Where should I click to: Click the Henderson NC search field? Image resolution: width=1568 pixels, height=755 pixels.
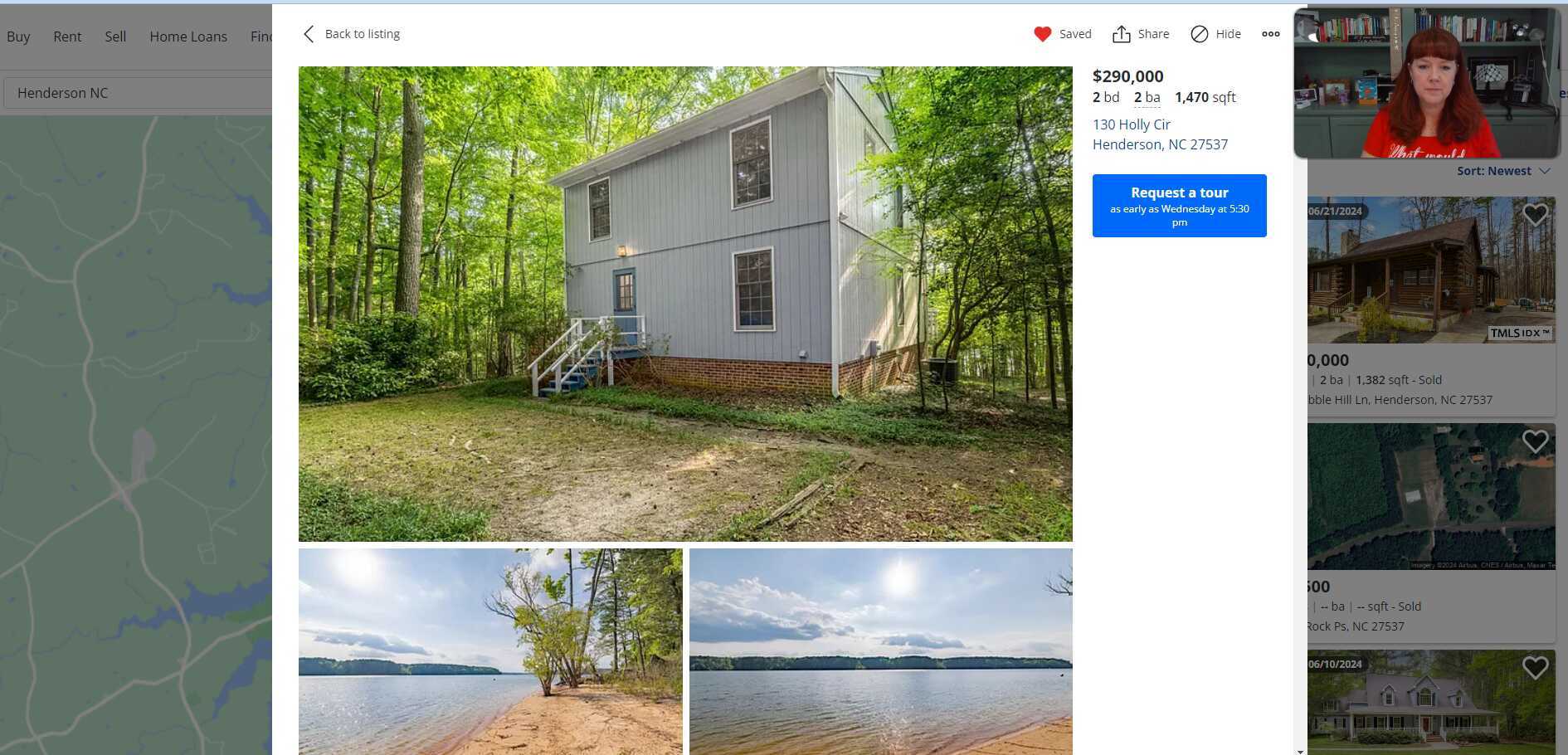click(x=138, y=93)
